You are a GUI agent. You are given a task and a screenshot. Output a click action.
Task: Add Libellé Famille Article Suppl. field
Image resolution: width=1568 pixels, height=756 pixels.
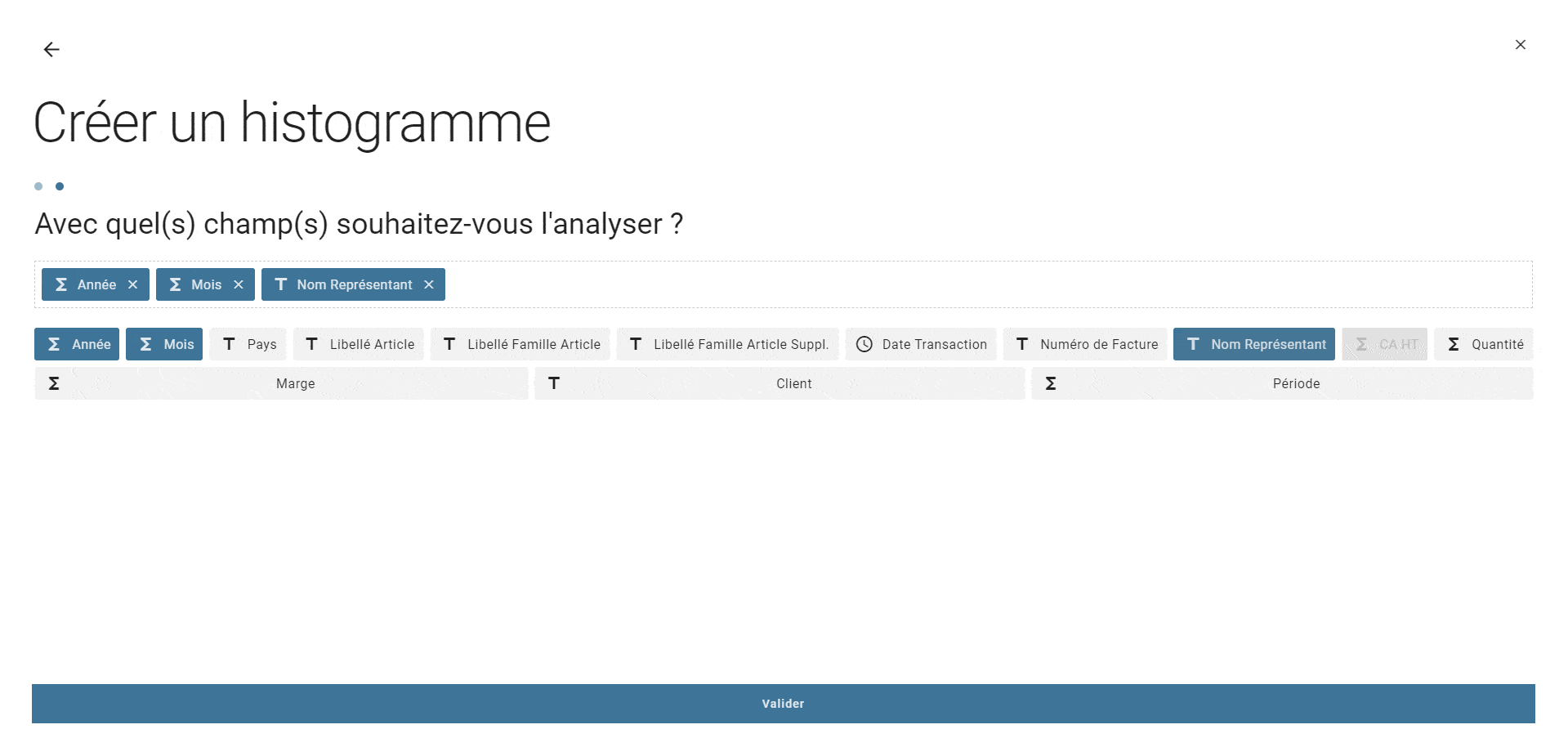tap(727, 344)
